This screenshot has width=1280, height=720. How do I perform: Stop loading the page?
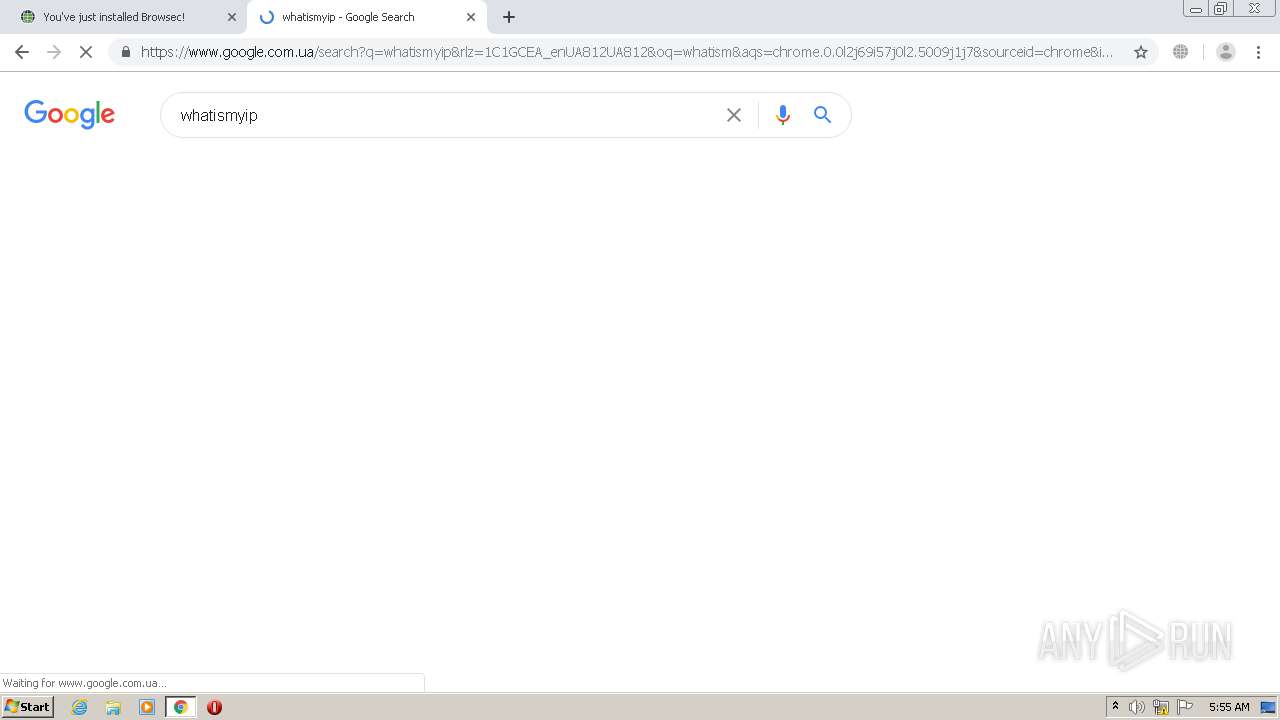click(x=86, y=52)
